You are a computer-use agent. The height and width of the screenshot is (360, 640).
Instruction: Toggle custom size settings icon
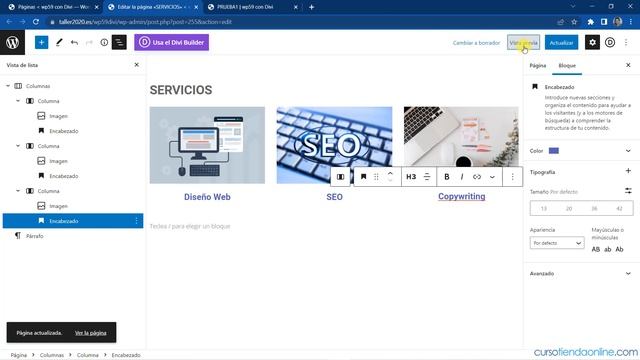628,191
